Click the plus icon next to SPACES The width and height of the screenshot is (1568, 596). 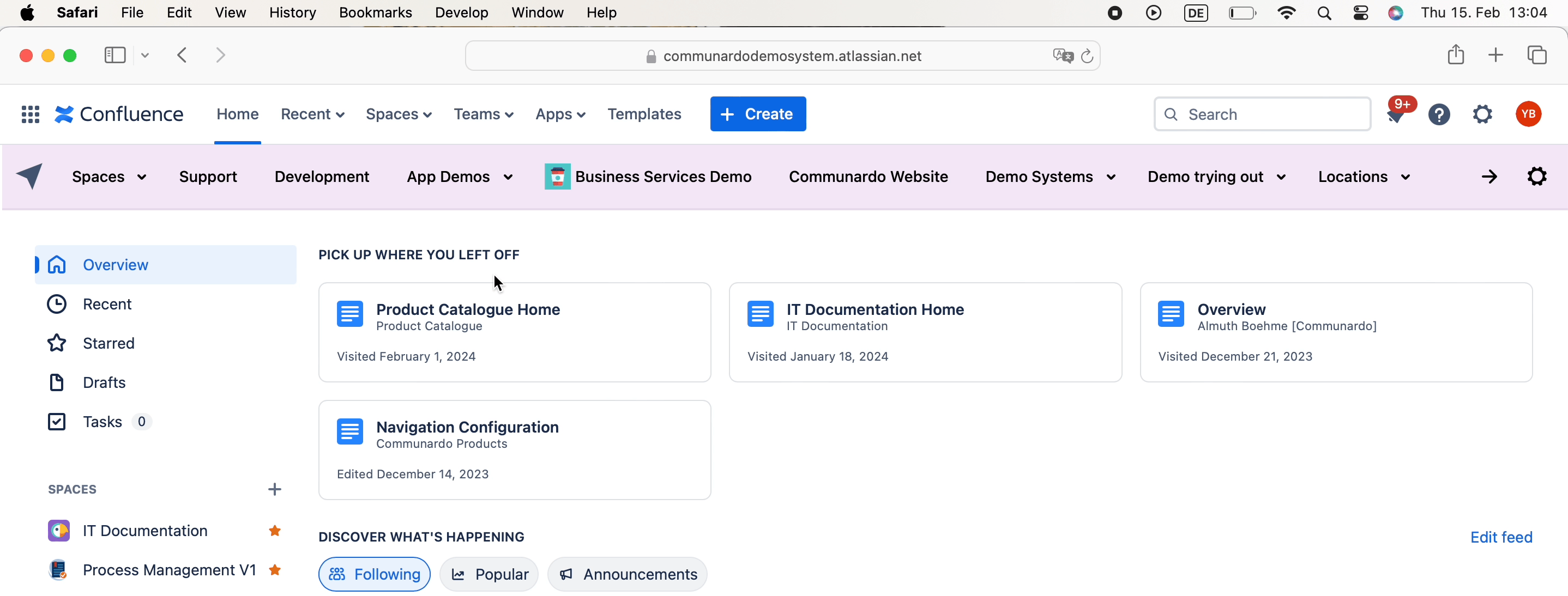pos(275,490)
